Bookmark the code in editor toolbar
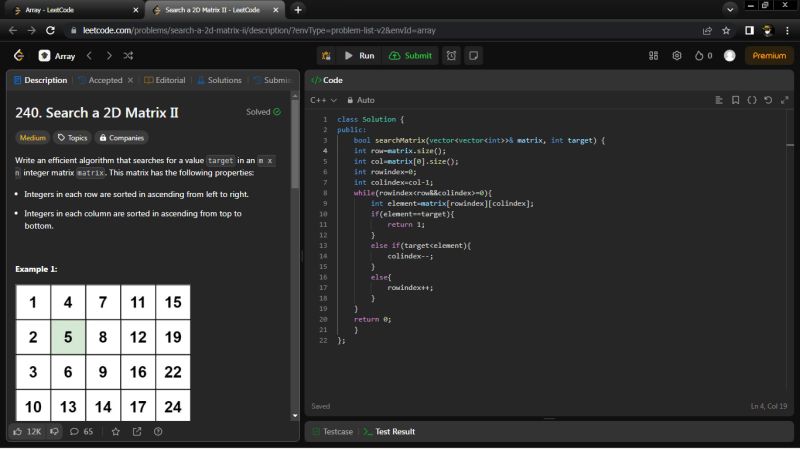 pyautogui.click(x=735, y=100)
